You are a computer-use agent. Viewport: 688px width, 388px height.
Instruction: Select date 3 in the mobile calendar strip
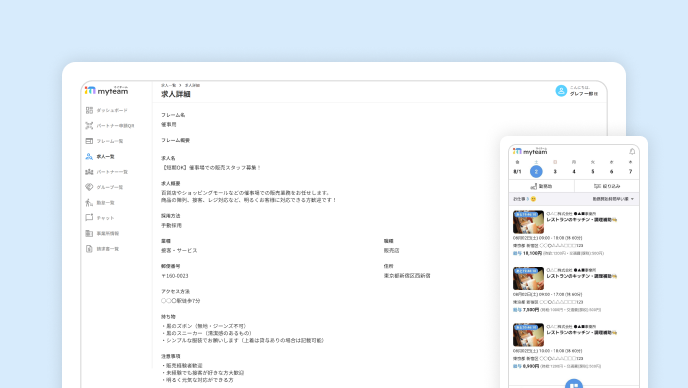(555, 172)
